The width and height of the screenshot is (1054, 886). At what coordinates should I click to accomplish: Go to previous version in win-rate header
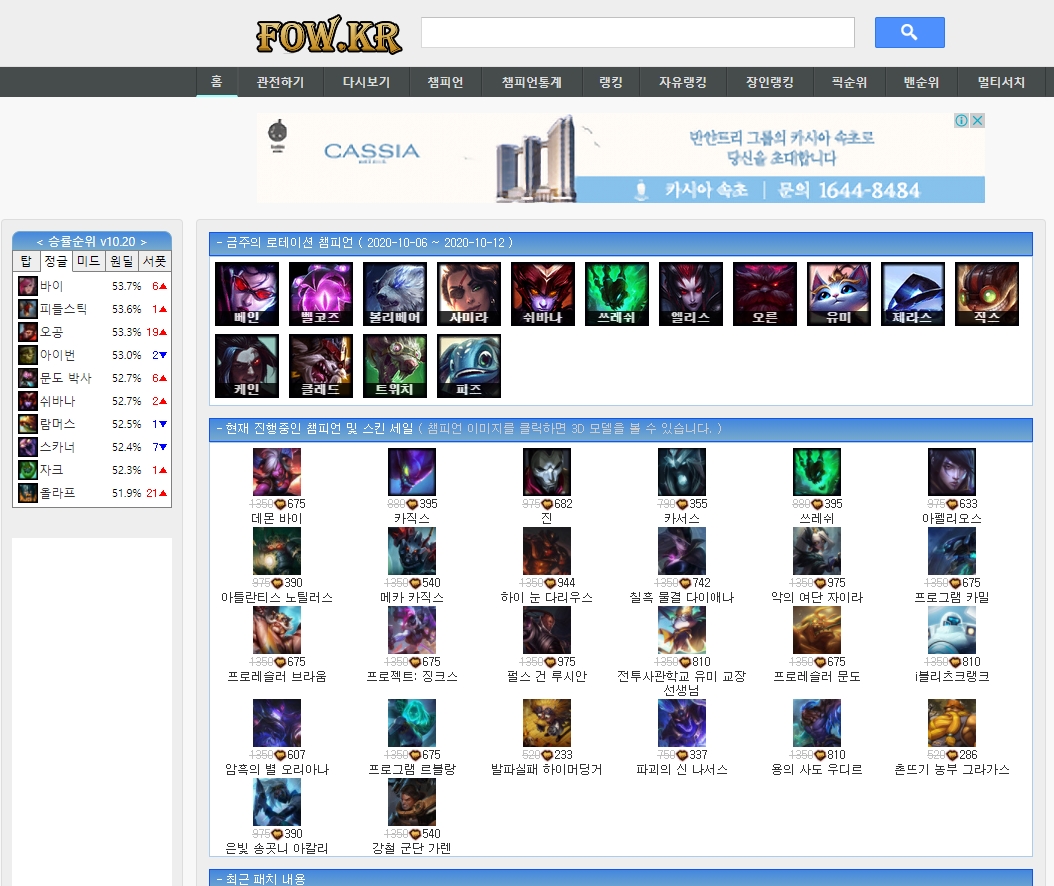40,241
